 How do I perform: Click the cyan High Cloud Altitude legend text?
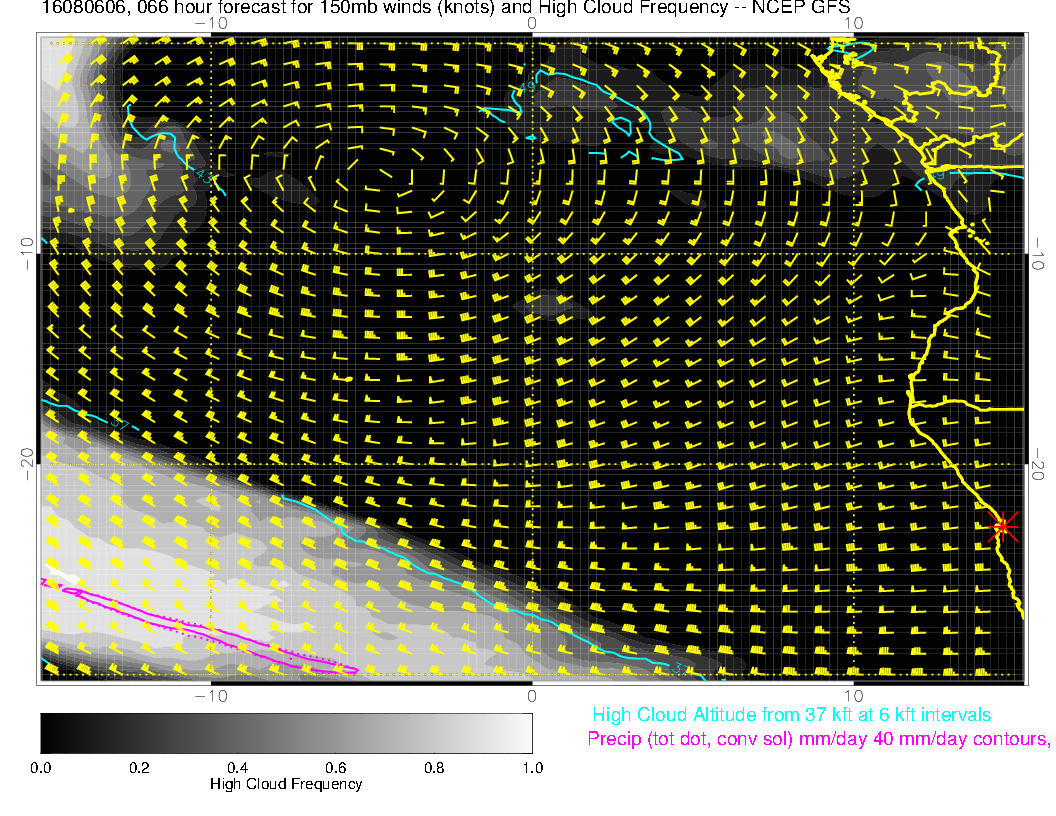[x=791, y=715]
